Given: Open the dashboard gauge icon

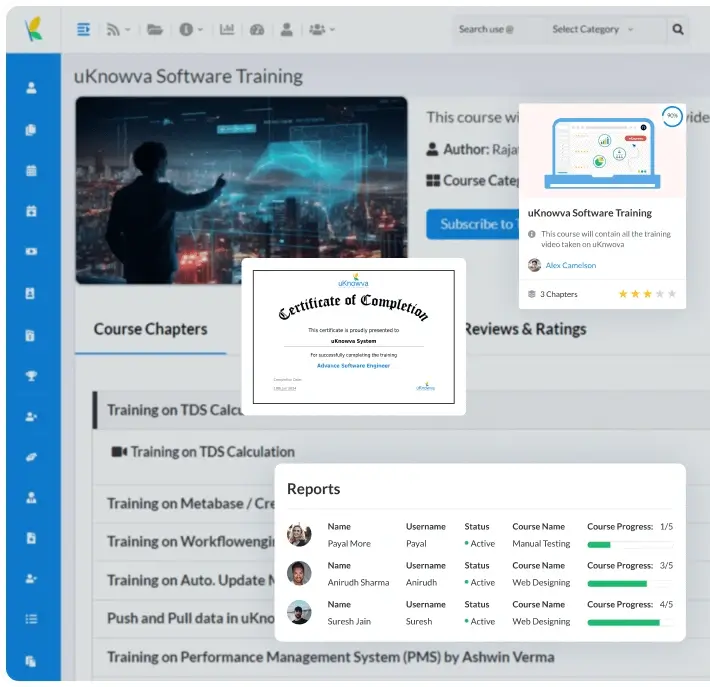Looking at the screenshot, I should click(257, 29).
